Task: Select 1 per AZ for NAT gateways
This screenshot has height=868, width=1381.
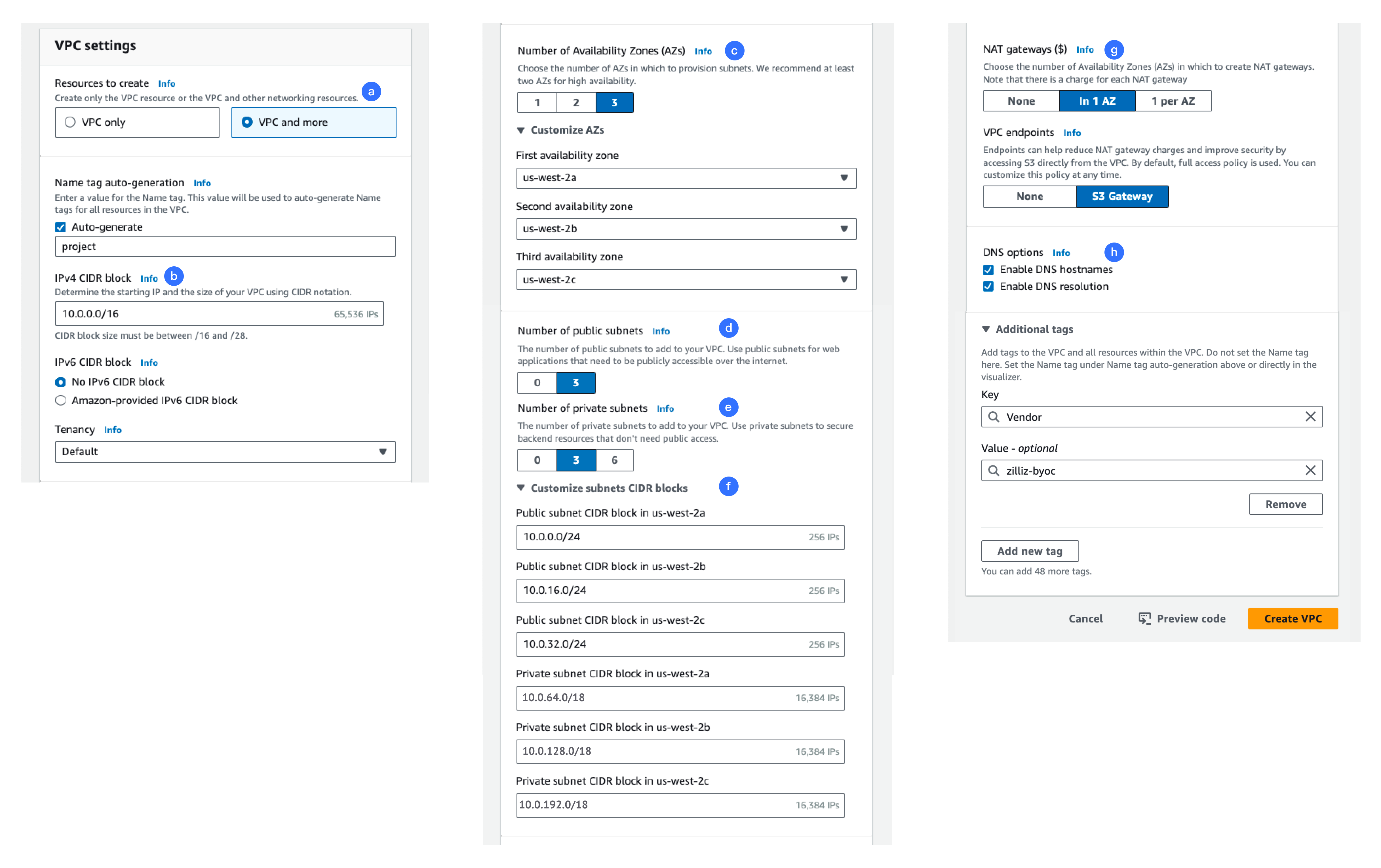Action: pyautogui.click(x=1173, y=100)
